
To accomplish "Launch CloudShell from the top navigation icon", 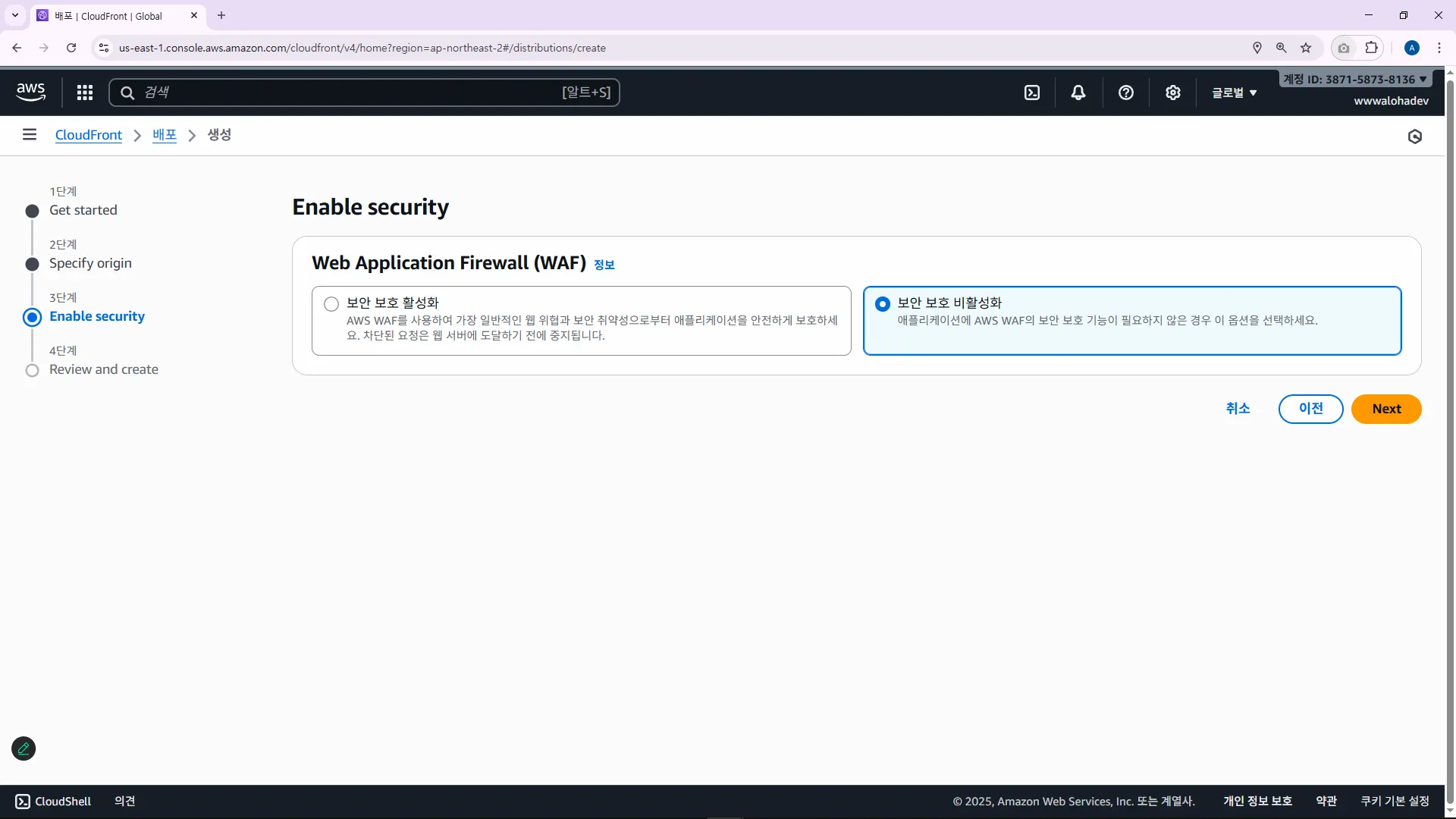I will pos(1032,93).
